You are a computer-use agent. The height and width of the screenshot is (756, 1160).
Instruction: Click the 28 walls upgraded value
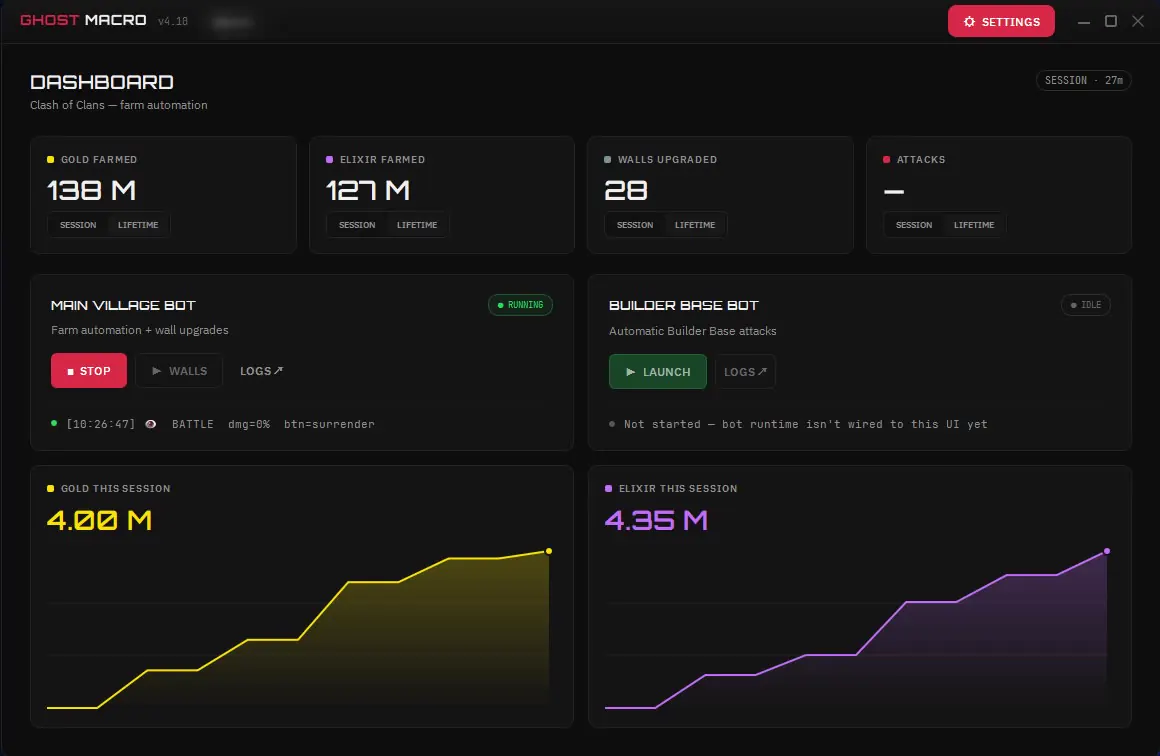626,190
